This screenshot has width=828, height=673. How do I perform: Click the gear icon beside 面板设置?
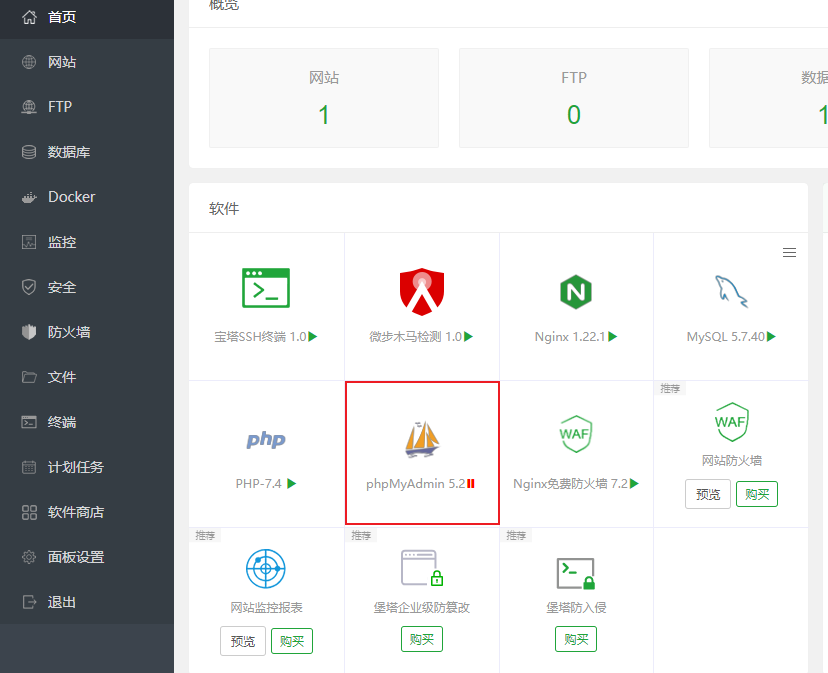29,557
